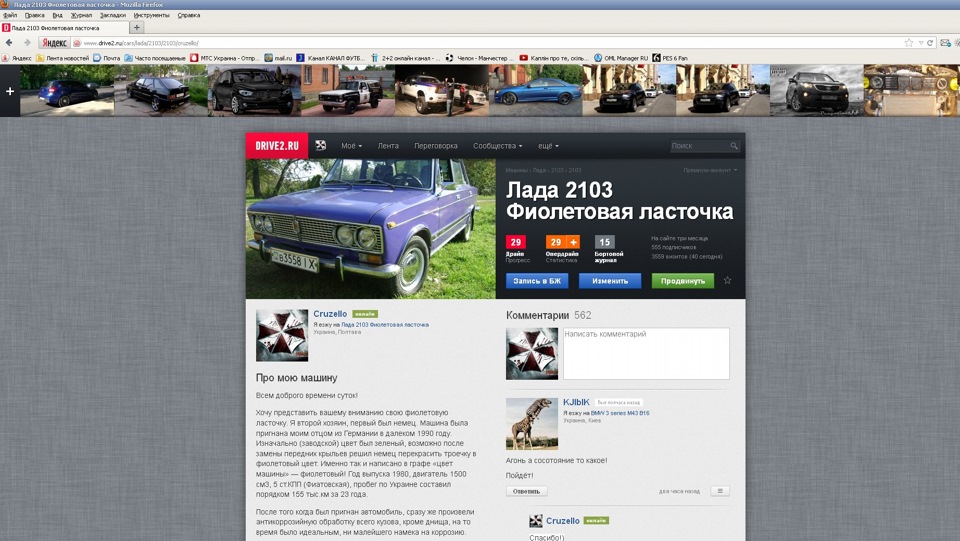Image resolution: width=960 pixels, height=541 pixels.
Task: Add car to favorites with star icon
Action: (727, 280)
